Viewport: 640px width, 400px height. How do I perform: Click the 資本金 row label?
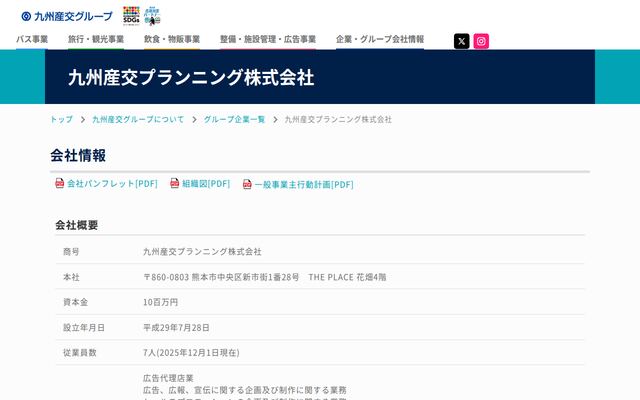point(75,302)
